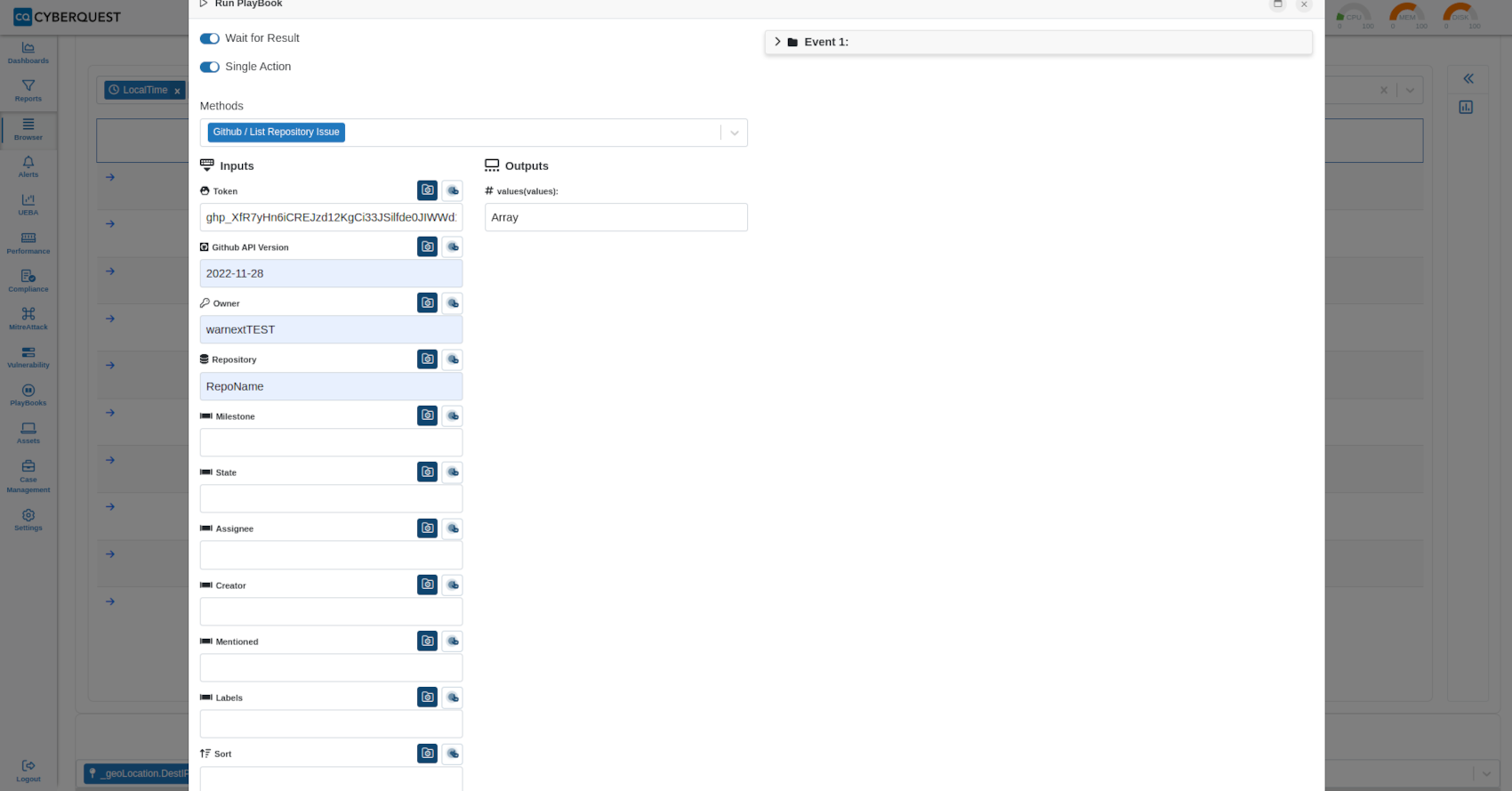Click the empty Labels input field
Viewport: 1512px width, 791px height.
[x=331, y=723]
